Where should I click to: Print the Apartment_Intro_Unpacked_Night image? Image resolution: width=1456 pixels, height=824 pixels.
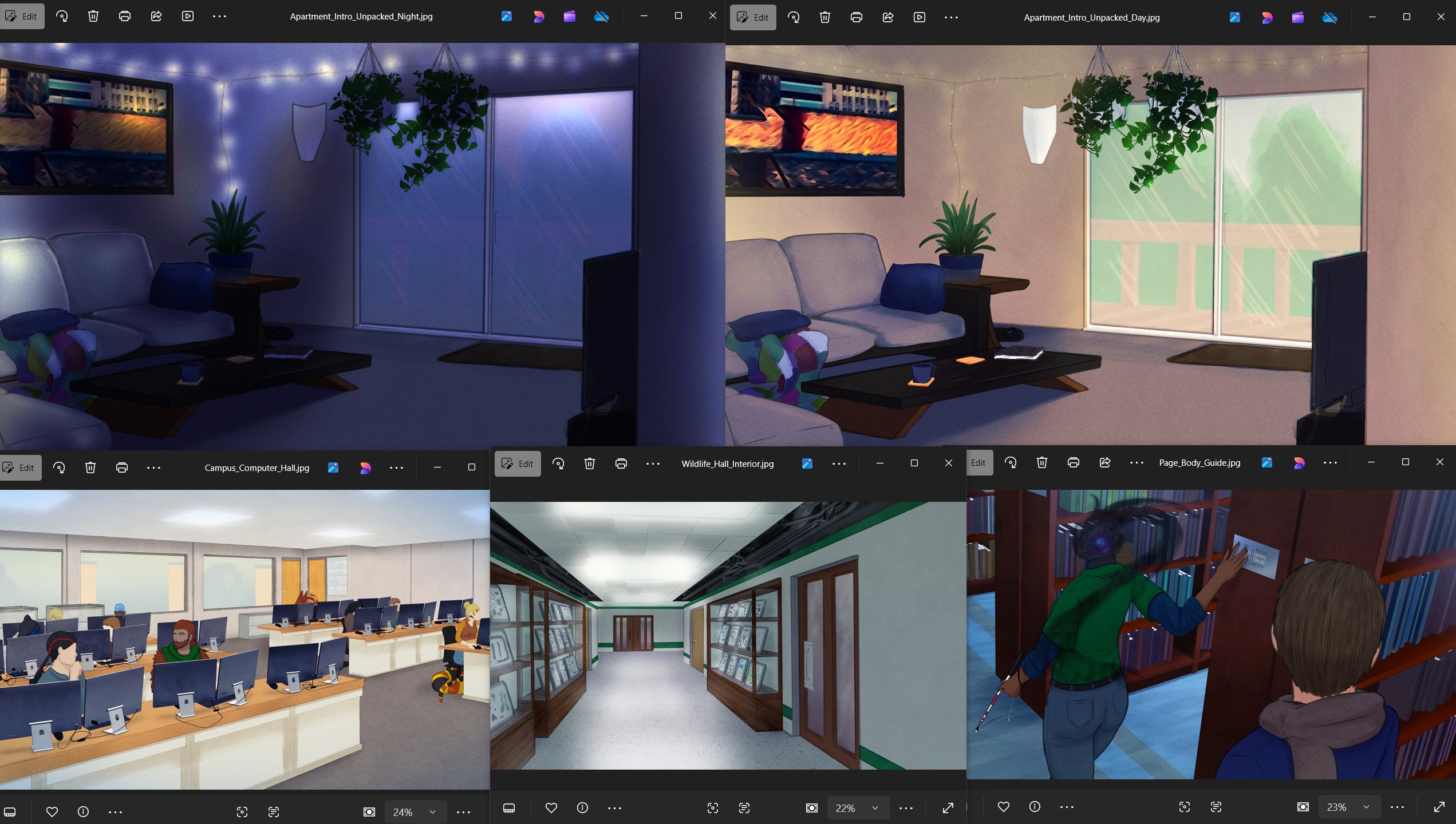coord(125,16)
